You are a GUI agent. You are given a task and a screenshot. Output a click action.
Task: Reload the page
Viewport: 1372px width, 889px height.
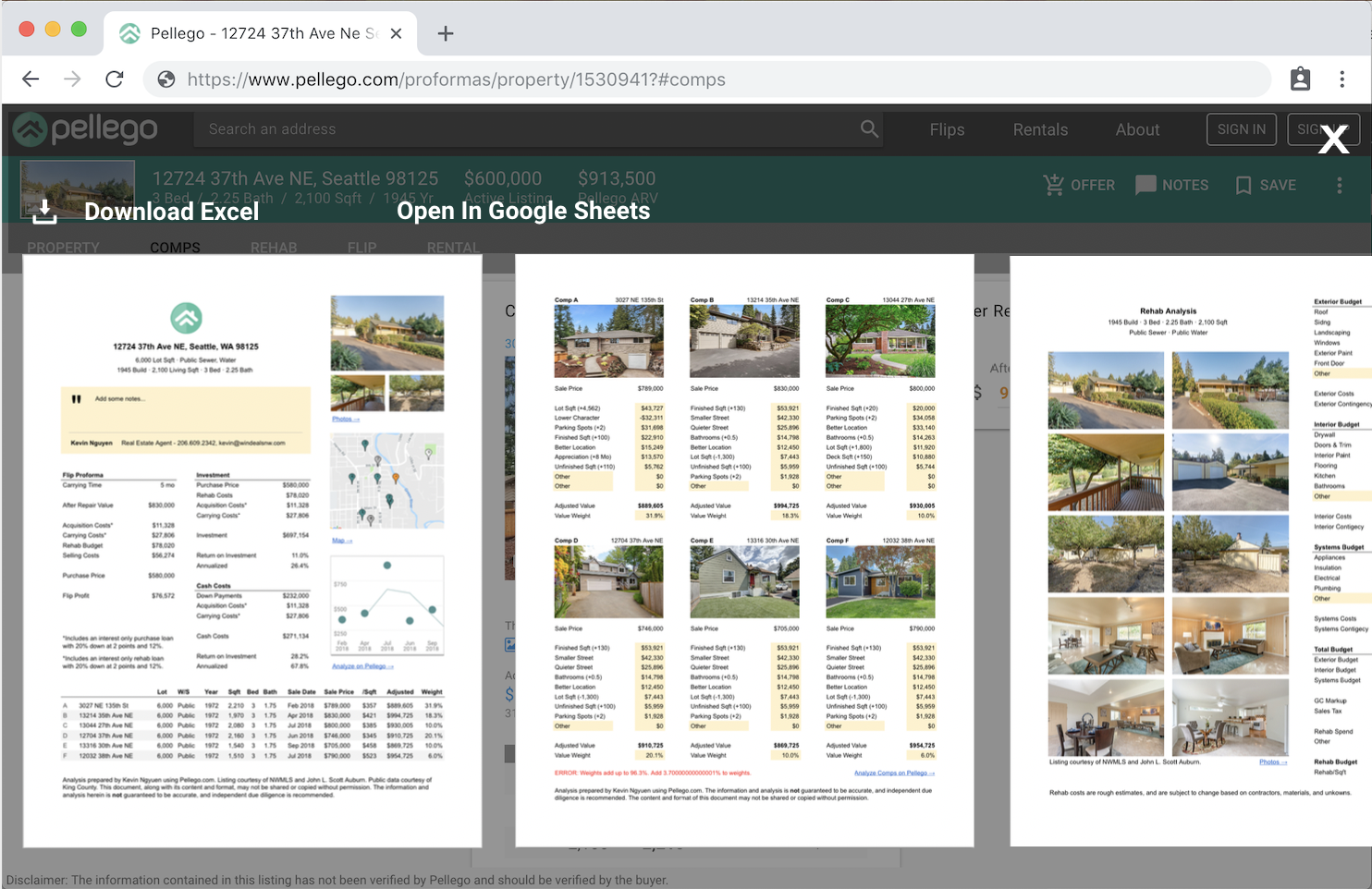[x=115, y=79]
